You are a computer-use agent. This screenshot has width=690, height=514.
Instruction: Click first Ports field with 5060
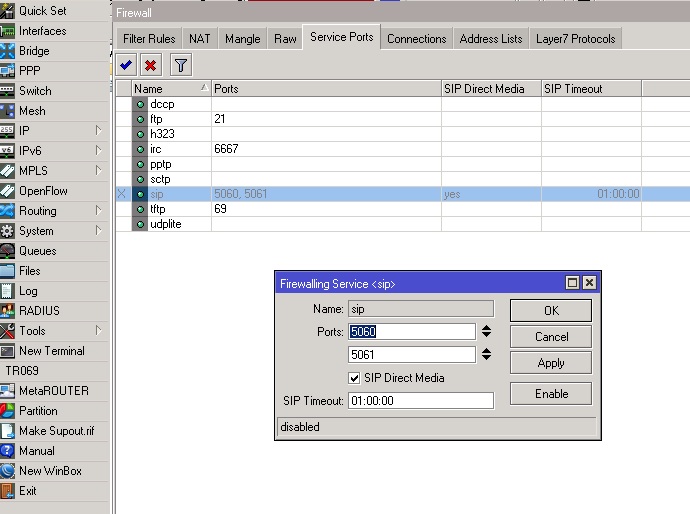[412, 331]
